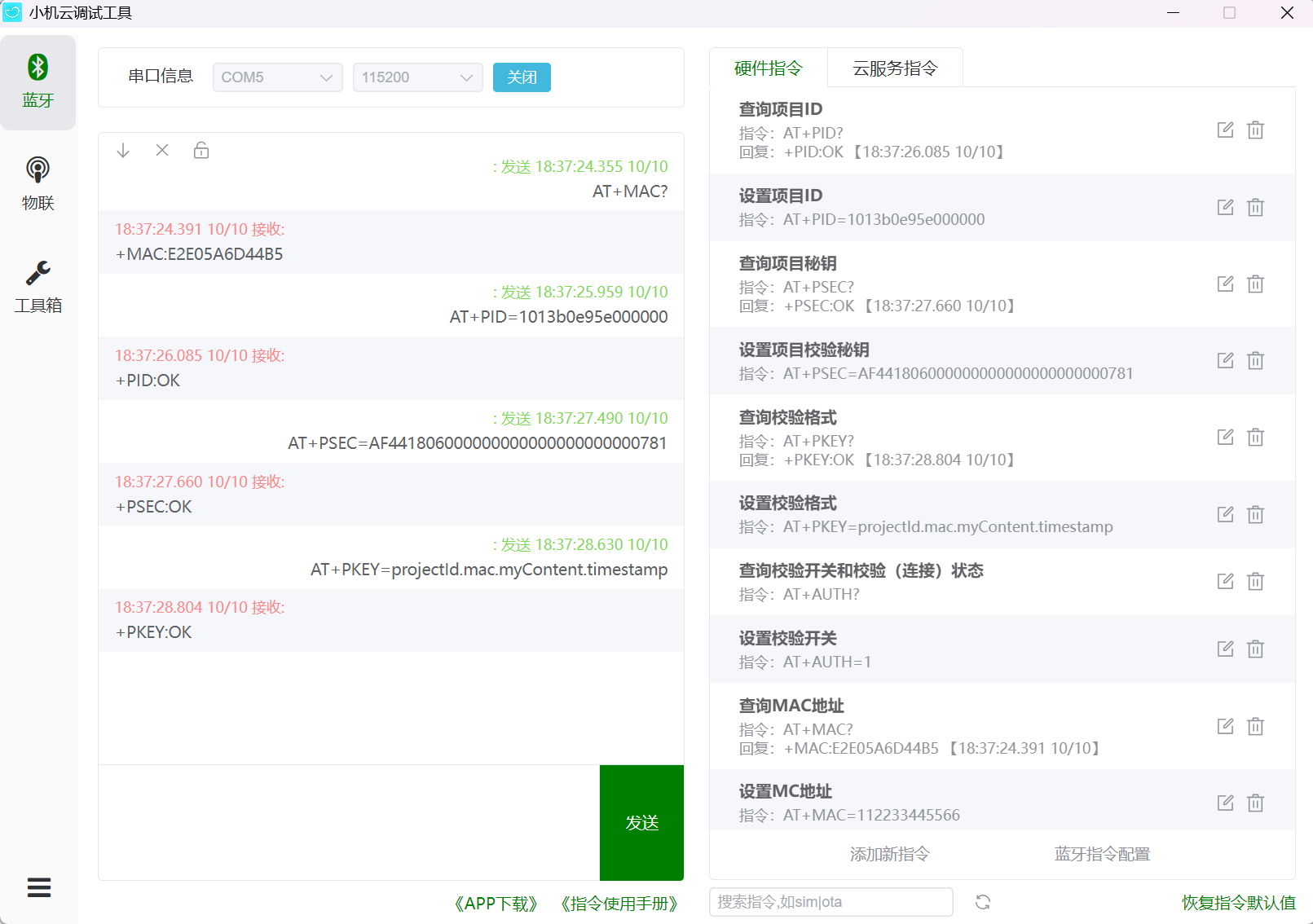The width and height of the screenshot is (1313, 924).
Task: Delete the 设置项目ID command
Action: [1255, 208]
